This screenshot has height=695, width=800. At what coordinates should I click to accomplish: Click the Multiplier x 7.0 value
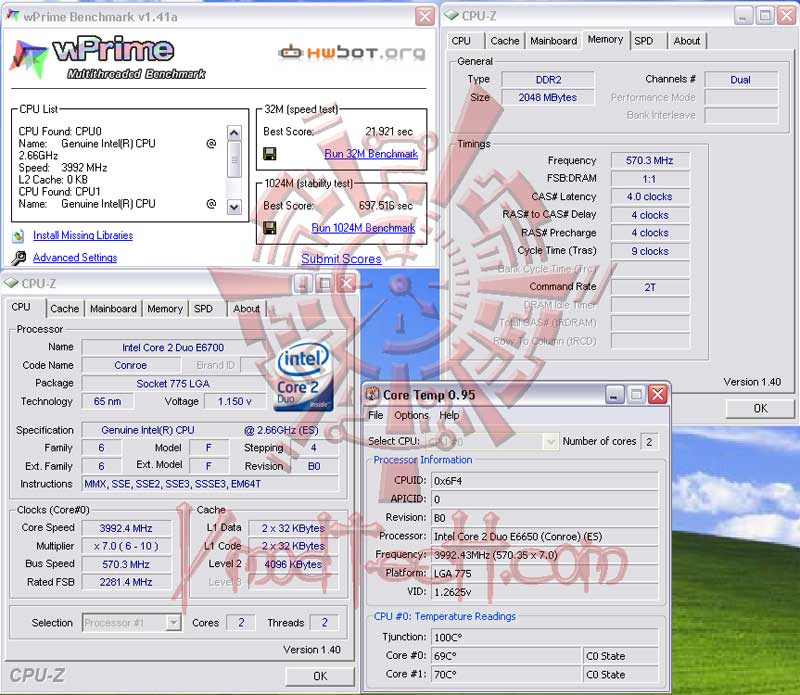click(x=126, y=546)
